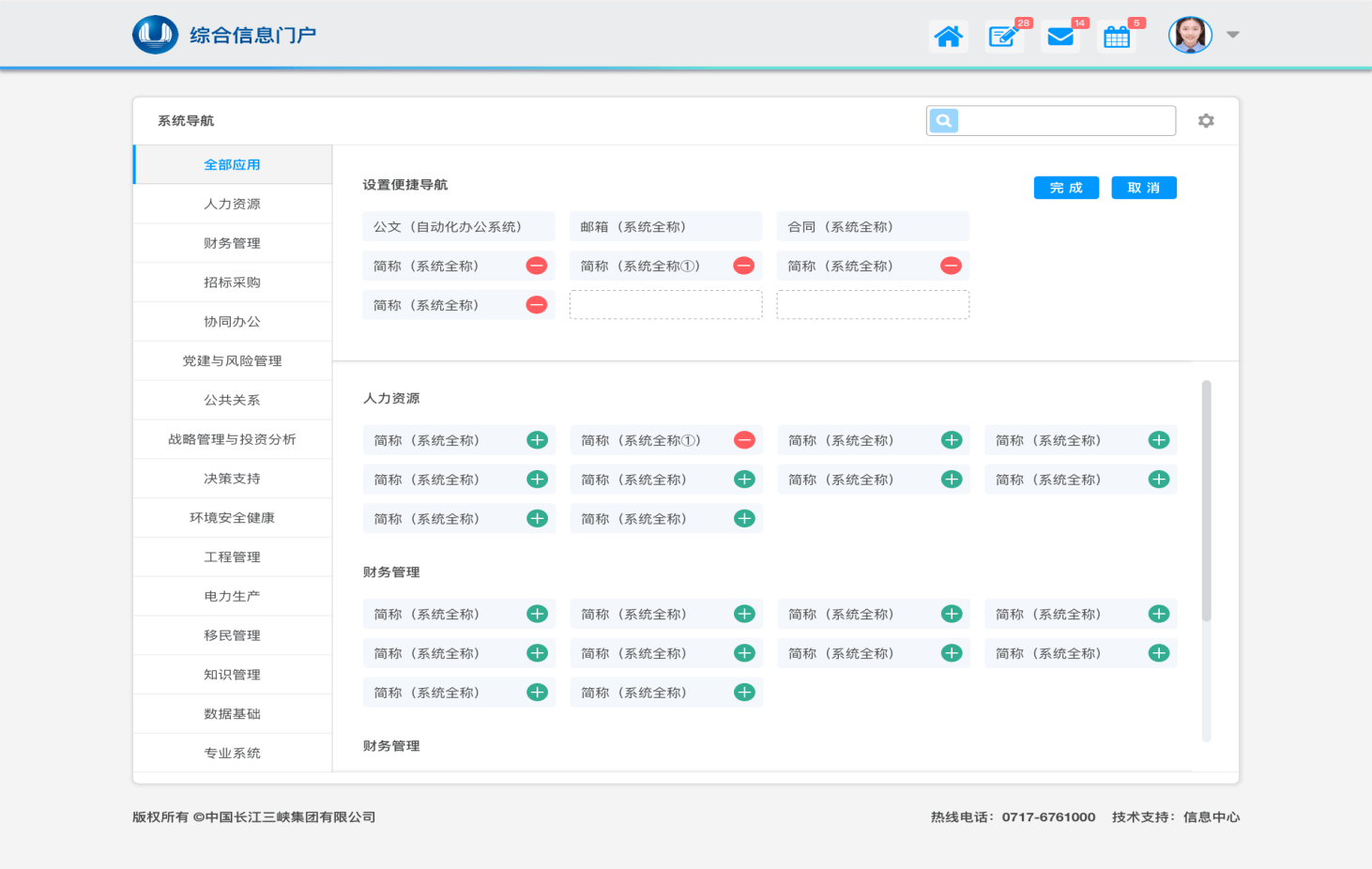Click the vertical scrollbar in application list
Screen dimensions: 1372x869
1206,500
